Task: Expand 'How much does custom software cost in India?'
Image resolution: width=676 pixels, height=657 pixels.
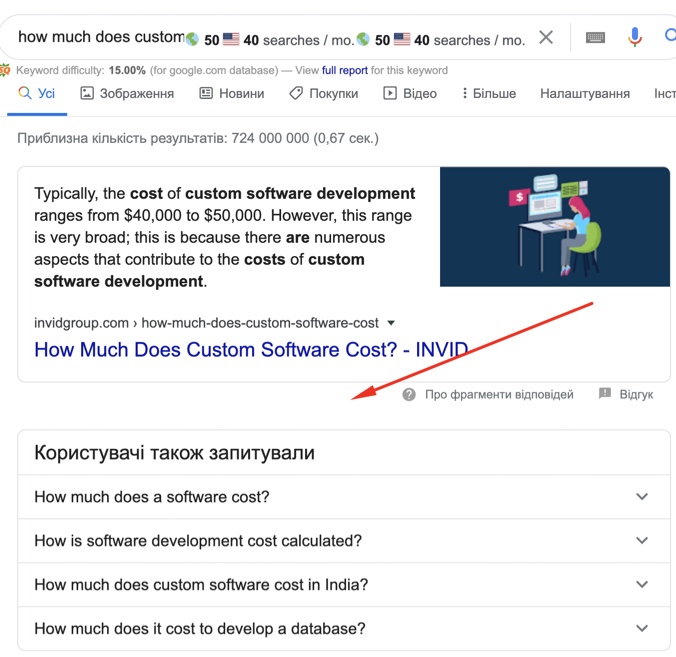Action: [x=342, y=585]
